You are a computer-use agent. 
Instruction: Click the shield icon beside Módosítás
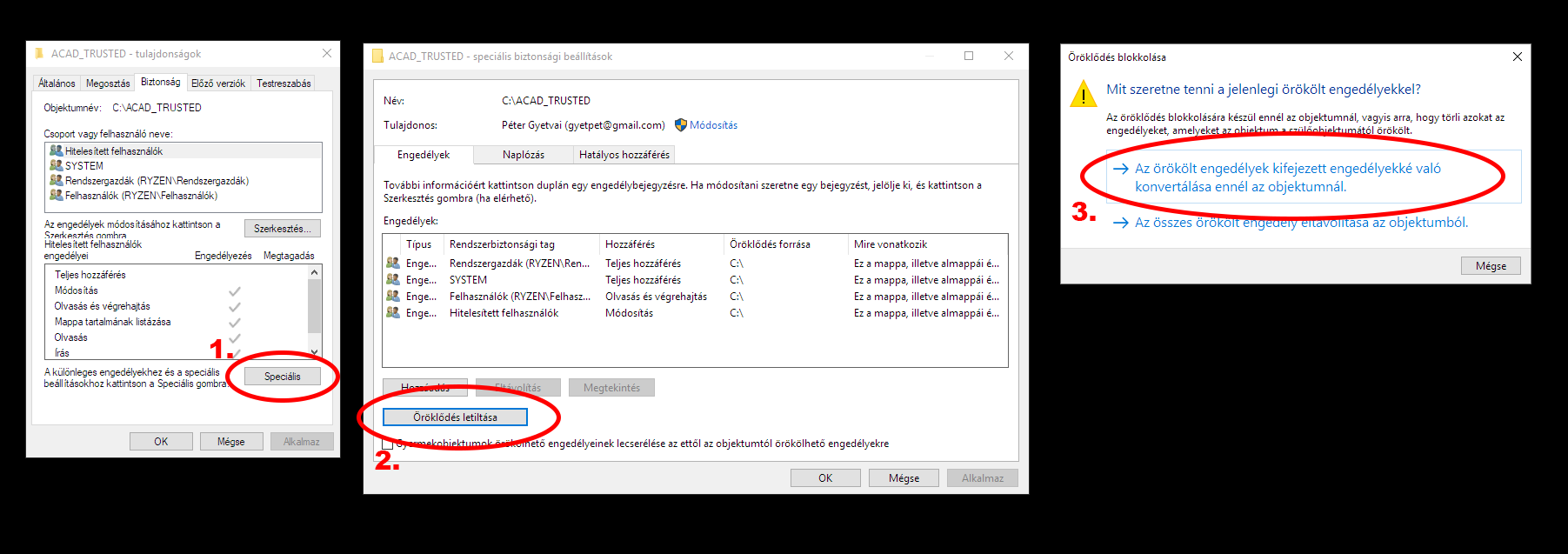coord(680,125)
